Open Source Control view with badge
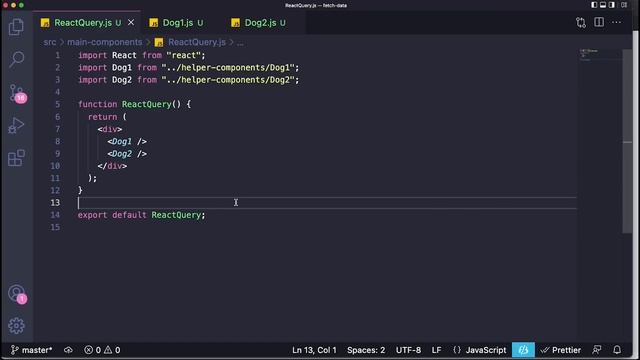The width and height of the screenshot is (640, 360). (18, 94)
